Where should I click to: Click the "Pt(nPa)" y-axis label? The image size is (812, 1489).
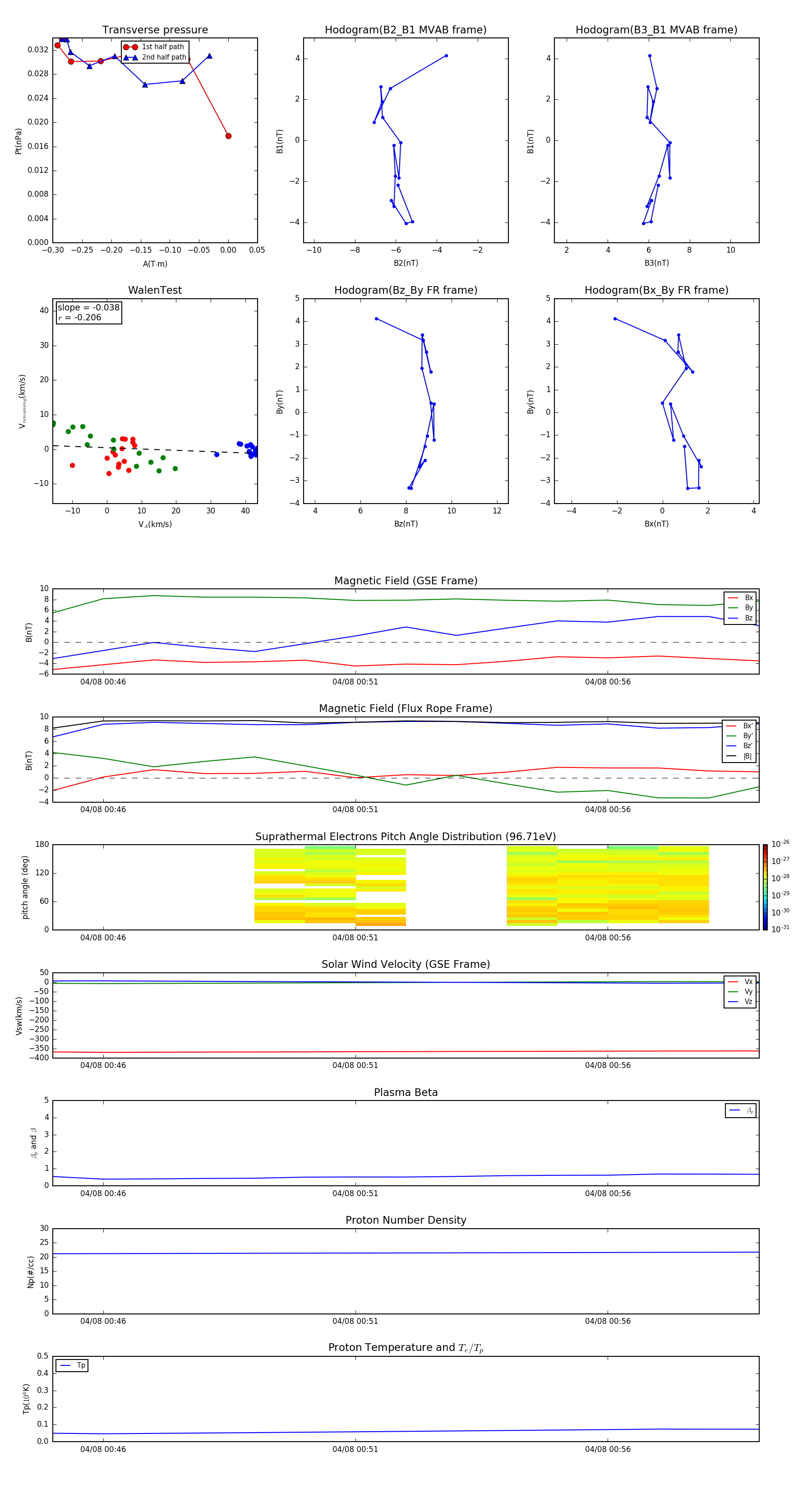tap(18, 140)
